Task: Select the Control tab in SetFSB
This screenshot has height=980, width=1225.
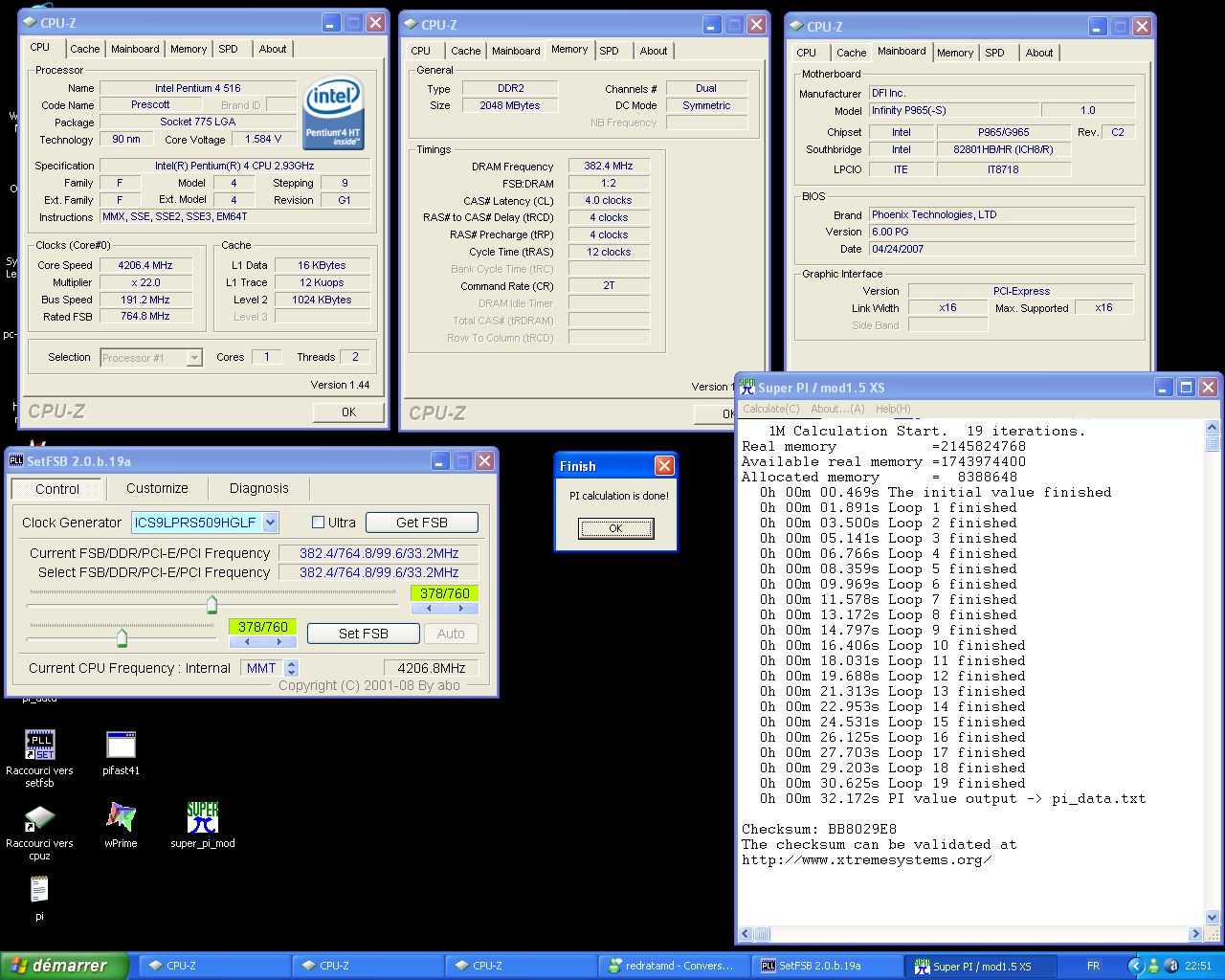Action: tap(57, 489)
